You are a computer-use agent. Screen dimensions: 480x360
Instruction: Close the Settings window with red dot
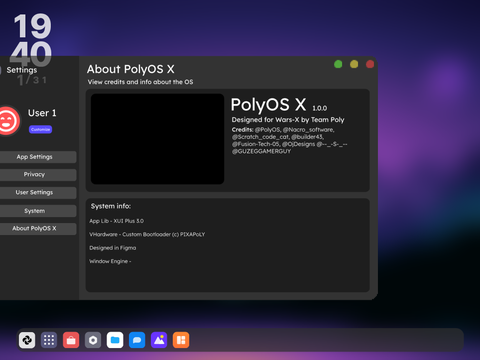[x=370, y=64]
